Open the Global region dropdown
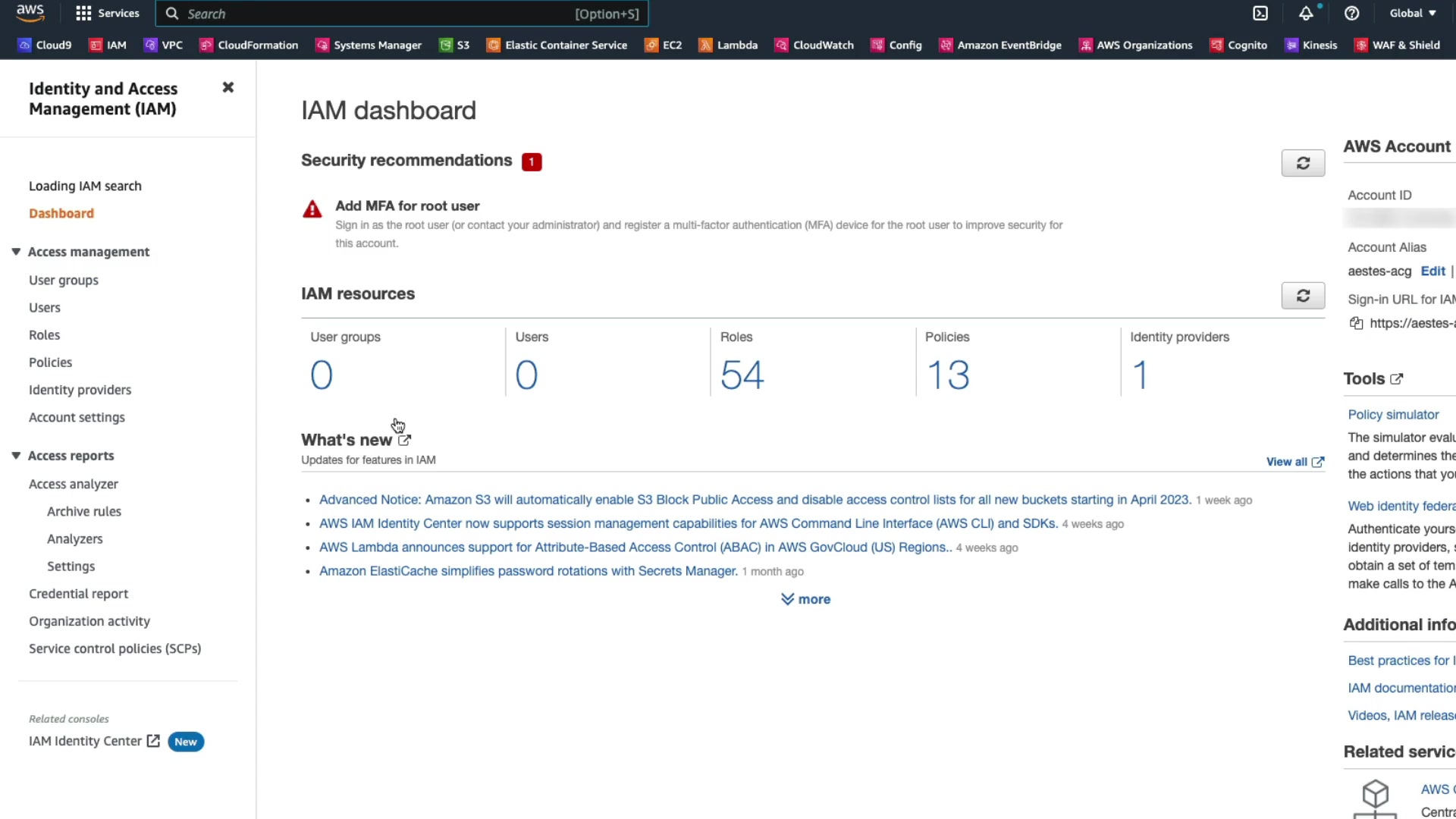The width and height of the screenshot is (1456, 819). pyautogui.click(x=1413, y=14)
